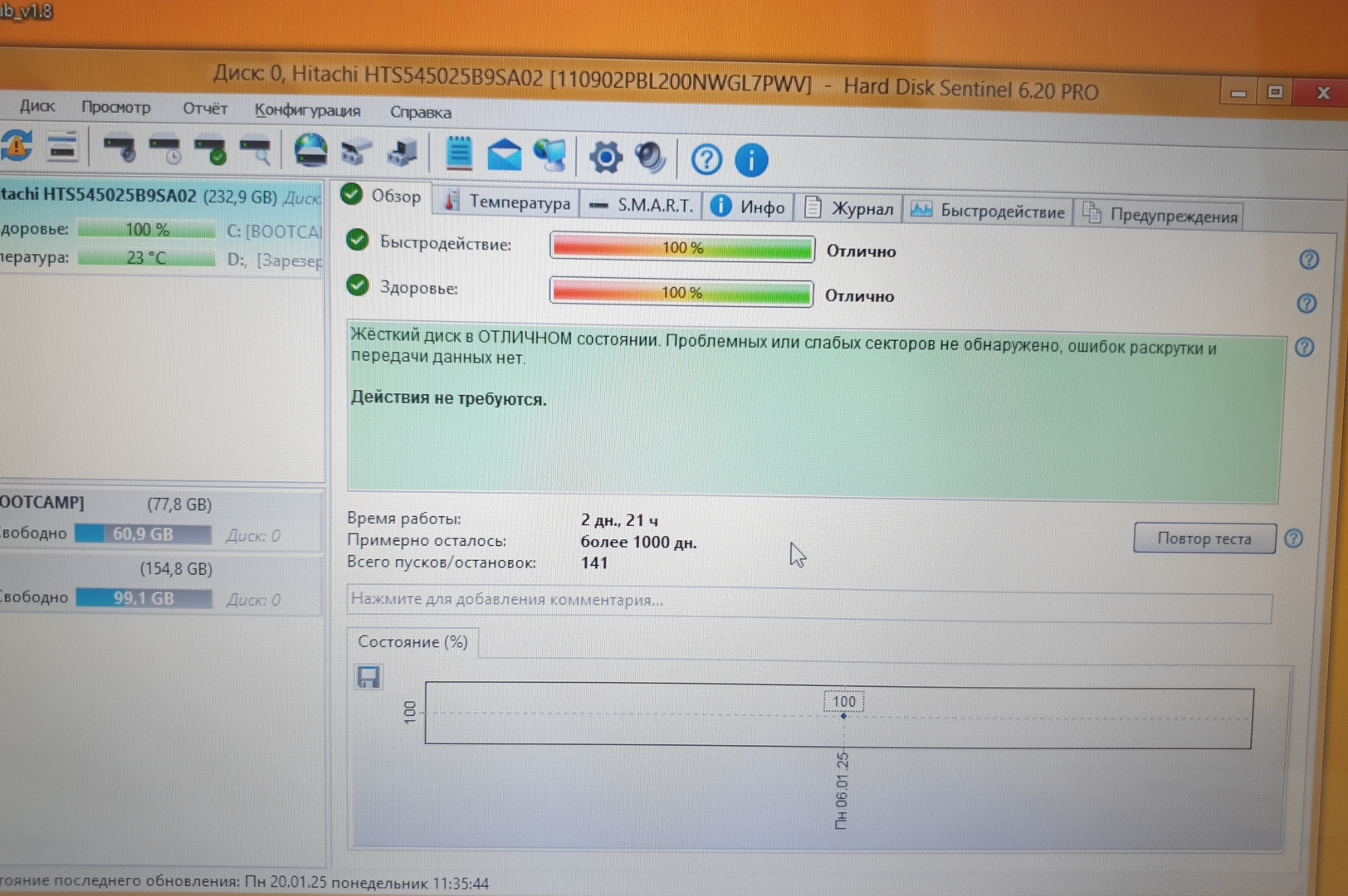Open help via the question mark toolbar icon

[x=706, y=159]
